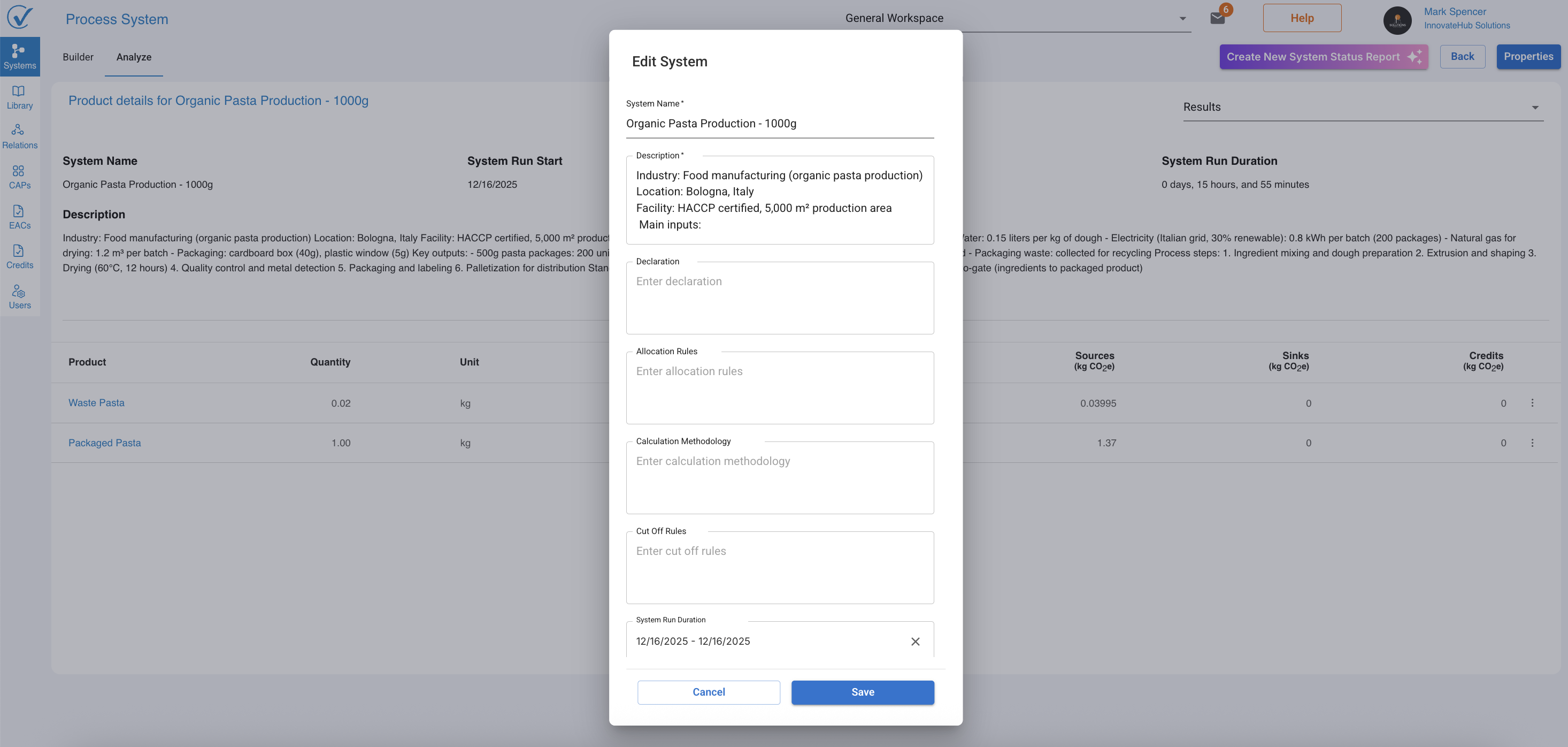The width and height of the screenshot is (1568, 747).
Task: Click the System Name input field
Action: pyautogui.click(x=780, y=124)
